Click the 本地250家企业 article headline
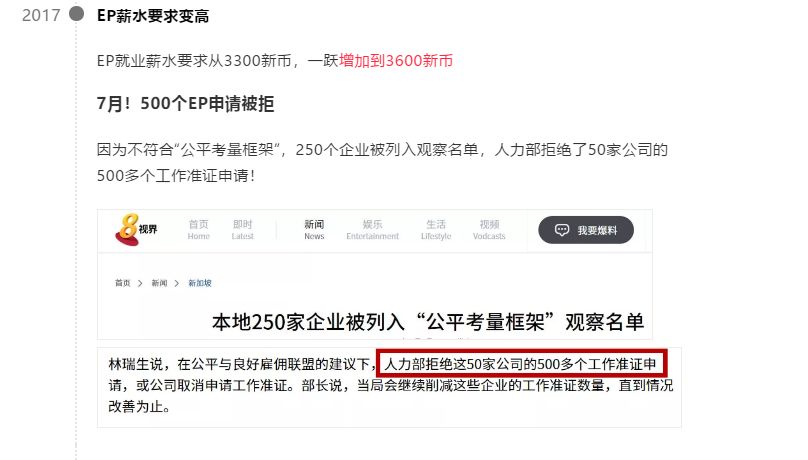The image size is (808, 460). coord(428,322)
